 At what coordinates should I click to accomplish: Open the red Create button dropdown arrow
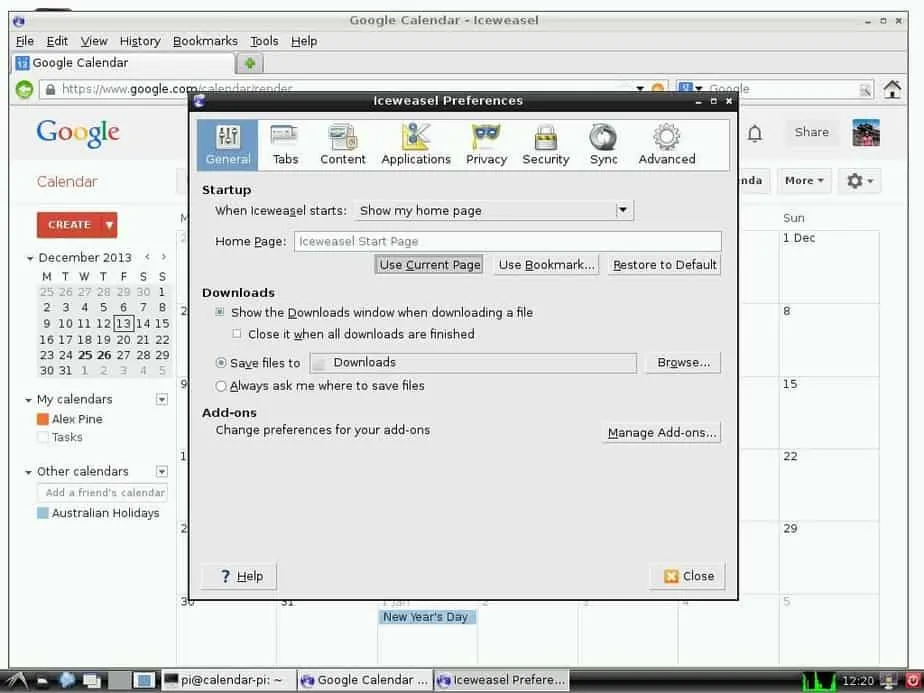click(x=109, y=225)
